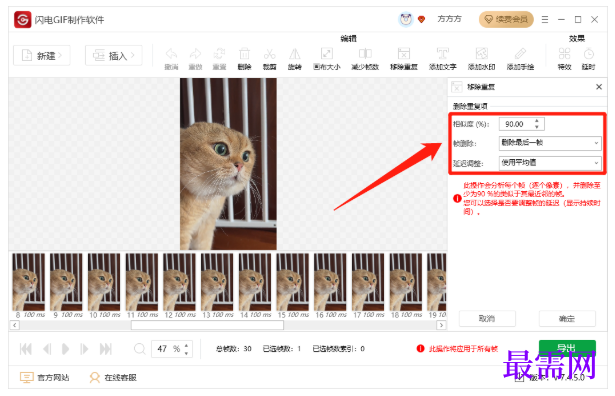
Task: Jump to the last frame
Action: point(106,349)
